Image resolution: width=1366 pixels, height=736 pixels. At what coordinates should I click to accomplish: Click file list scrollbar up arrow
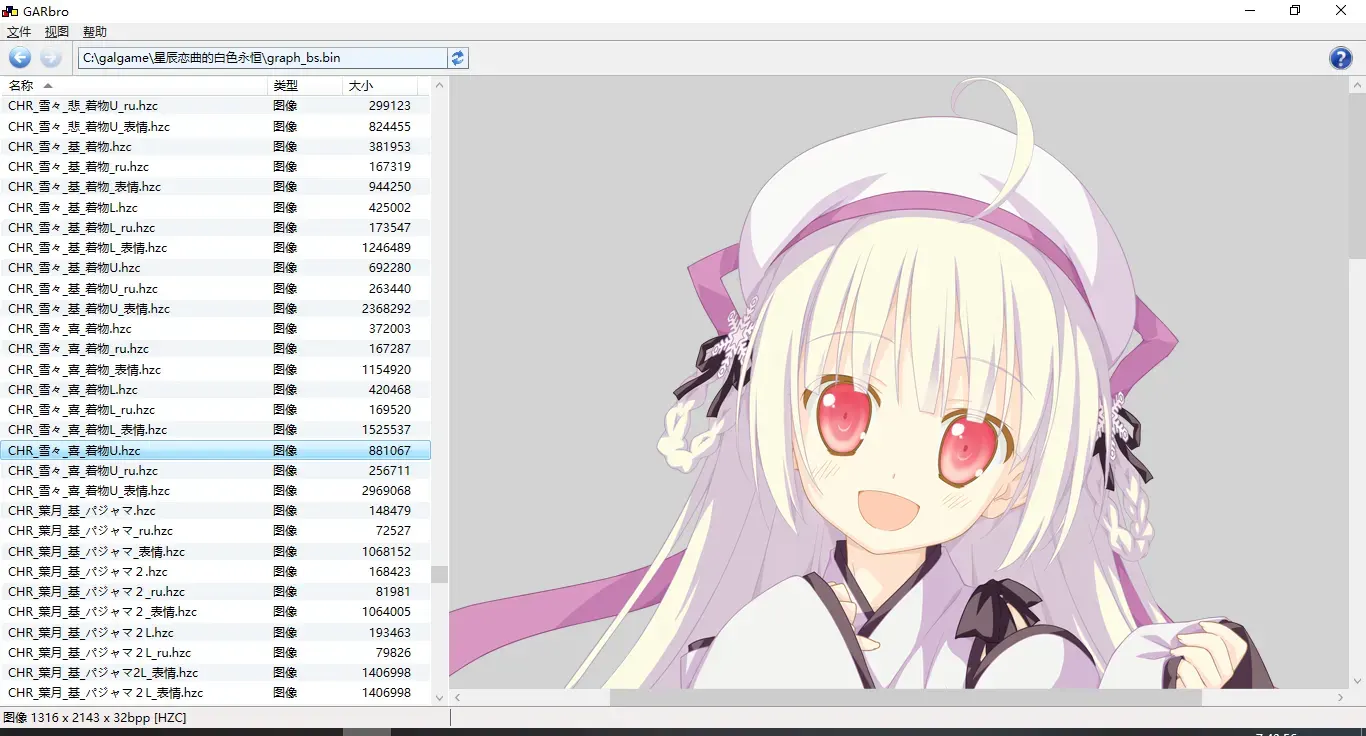point(439,85)
